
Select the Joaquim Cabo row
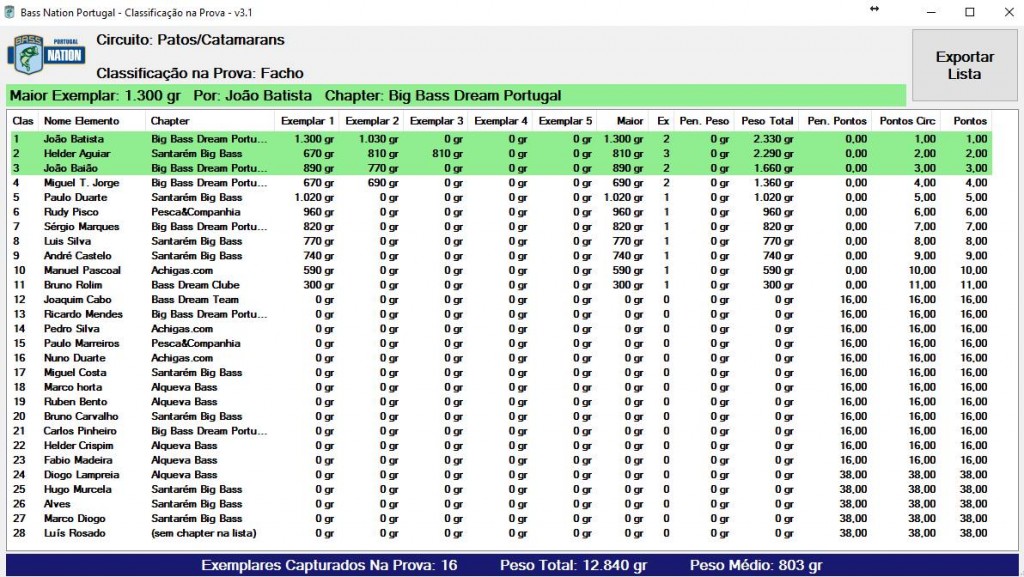[501, 300]
